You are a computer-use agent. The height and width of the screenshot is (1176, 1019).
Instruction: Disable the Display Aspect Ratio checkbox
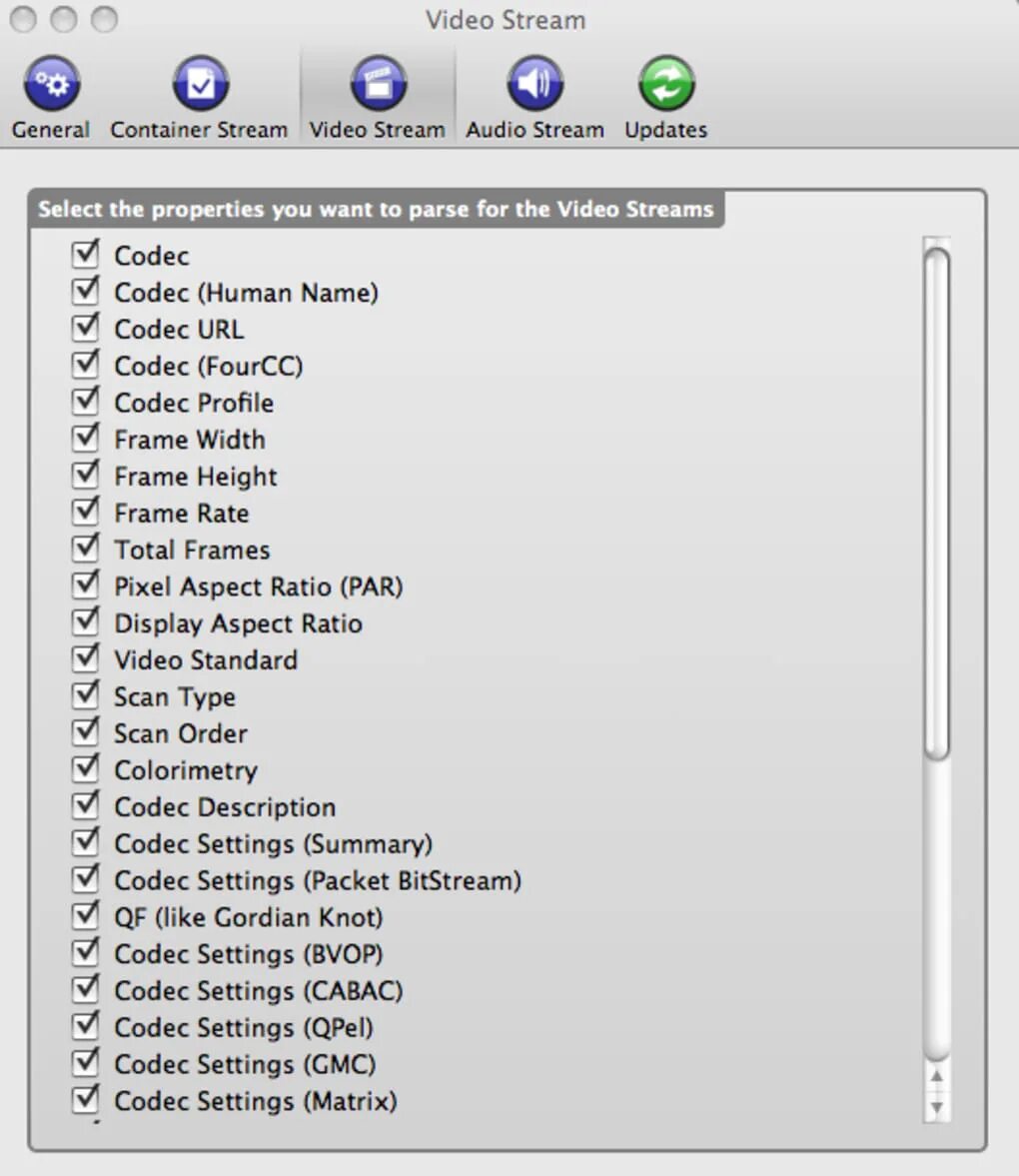click(x=86, y=621)
